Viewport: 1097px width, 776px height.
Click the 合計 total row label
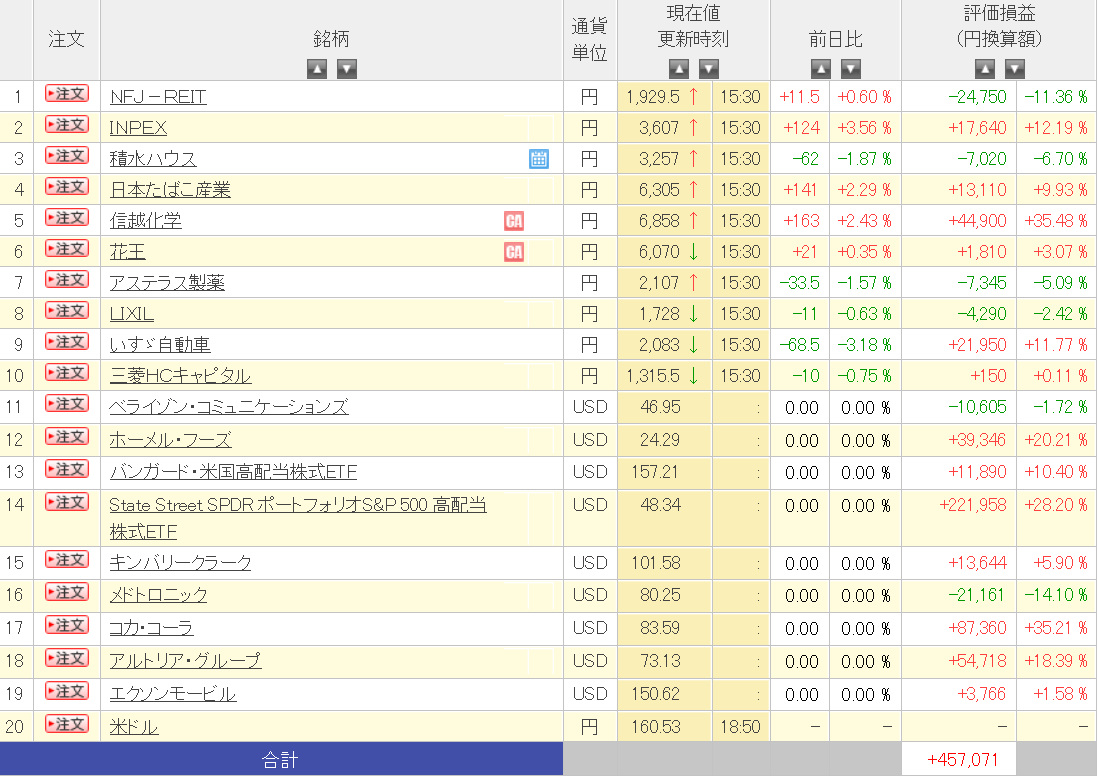[x=280, y=760]
